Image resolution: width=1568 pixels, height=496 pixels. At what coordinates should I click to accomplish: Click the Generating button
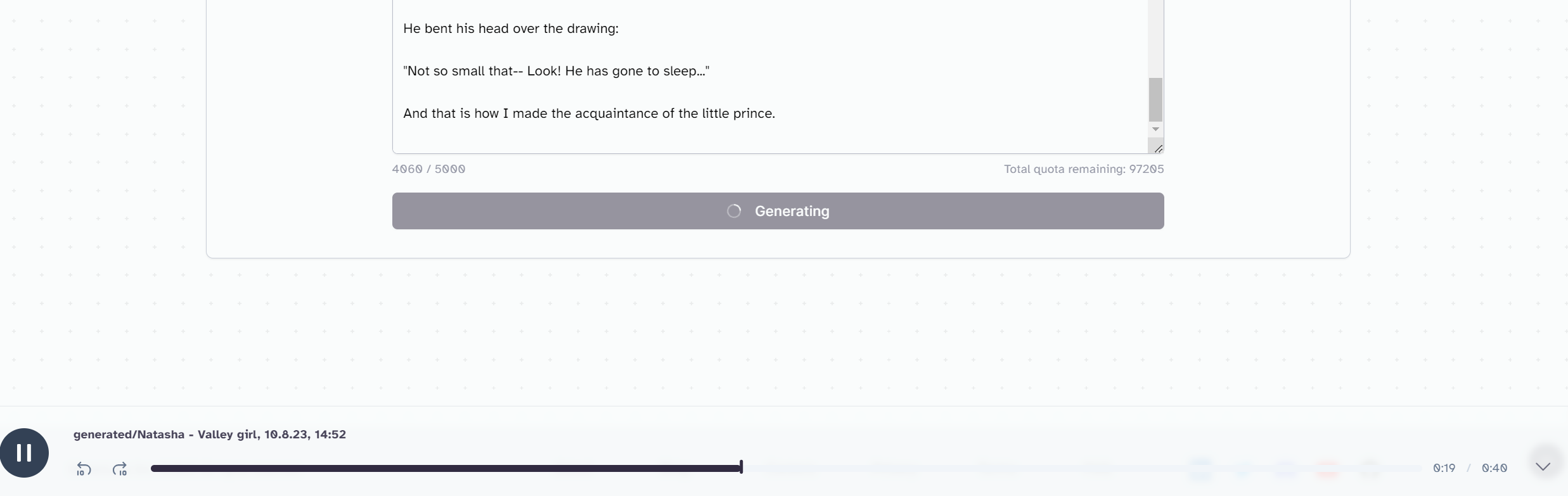click(x=778, y=211)
